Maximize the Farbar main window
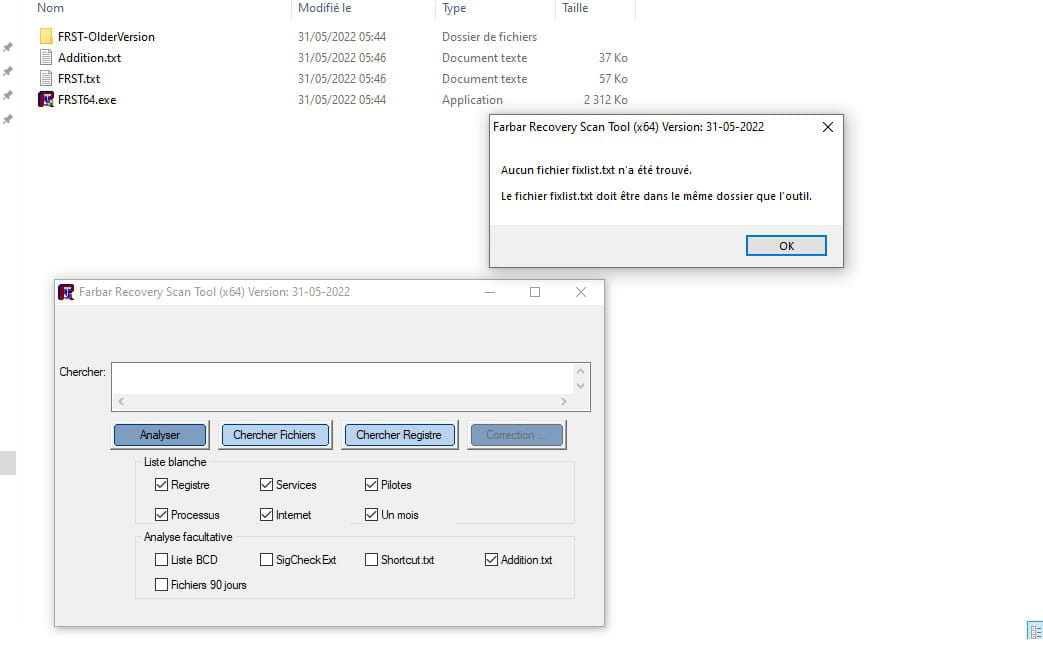Viewport: 1043px width, 648px height. [535, 292]
